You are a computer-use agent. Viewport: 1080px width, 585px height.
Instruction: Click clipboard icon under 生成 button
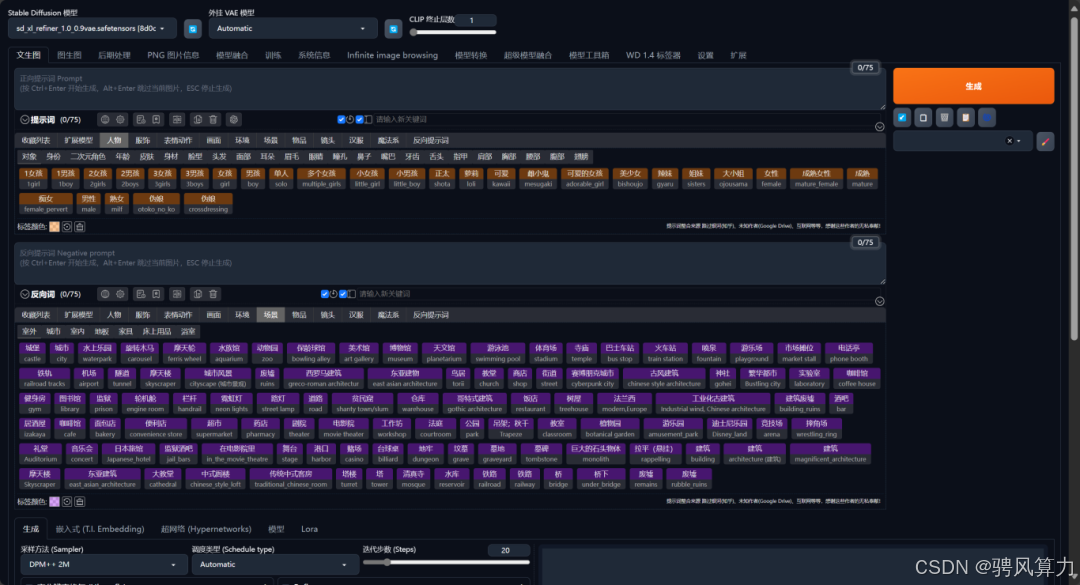click(x=966, y=118)
